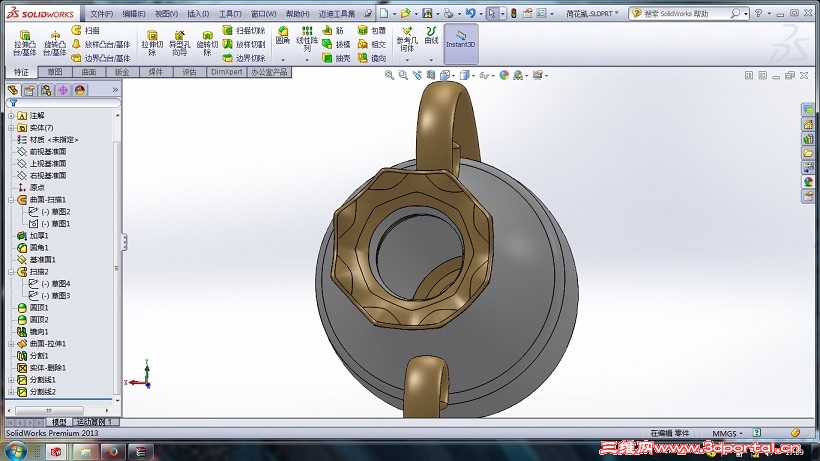Expand the 分割线2 feature node
The height and width of the screenshot is (461, 820).
(x=11, y=392)
